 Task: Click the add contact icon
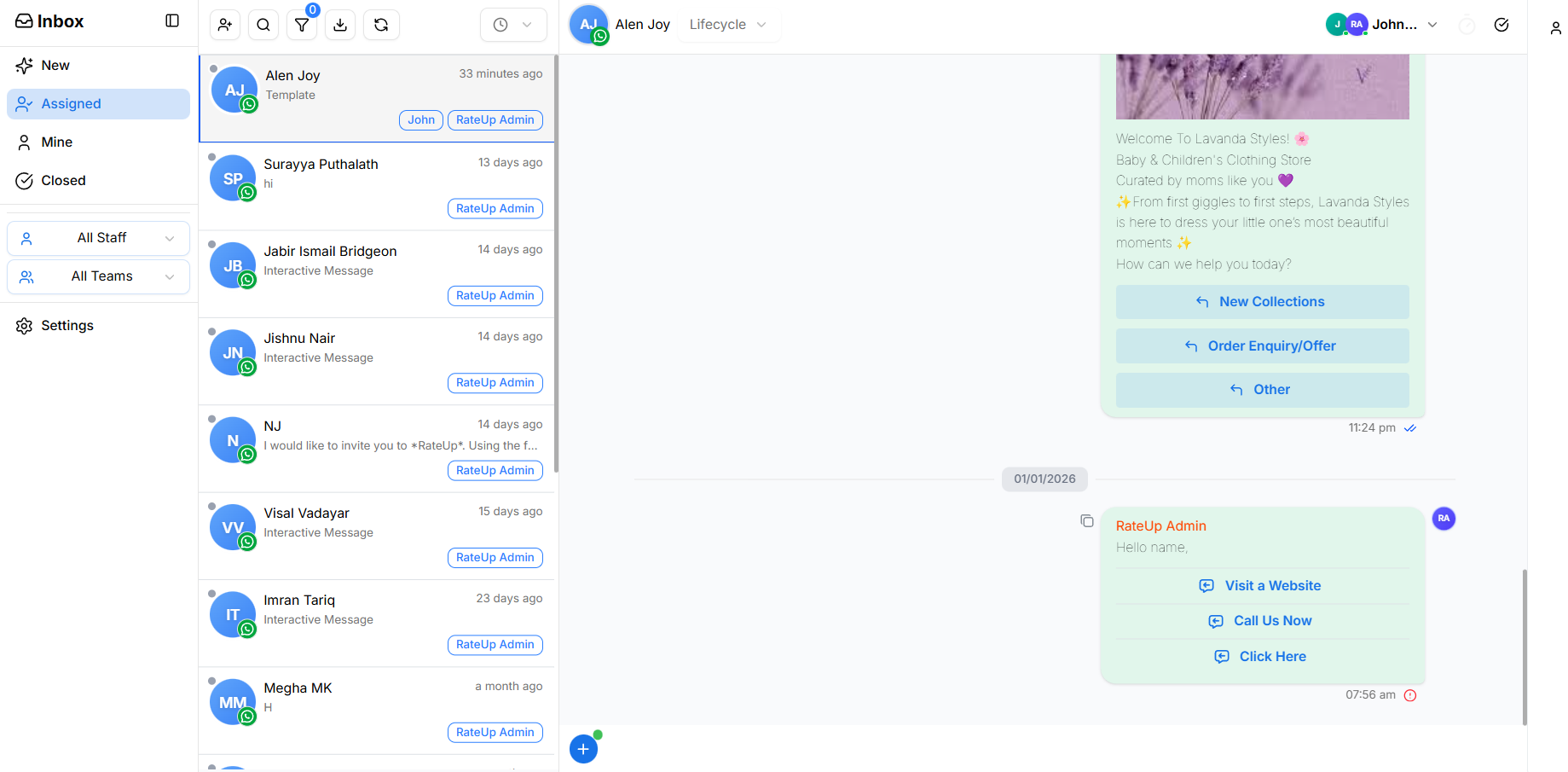[x=225, y=25]
